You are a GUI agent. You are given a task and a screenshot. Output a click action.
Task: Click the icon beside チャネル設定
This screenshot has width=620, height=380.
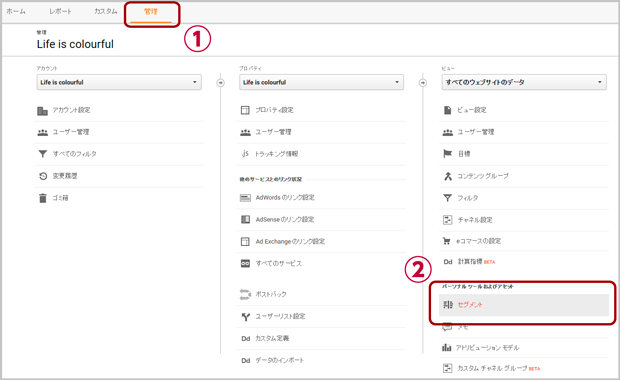click(x=447, y=220)
